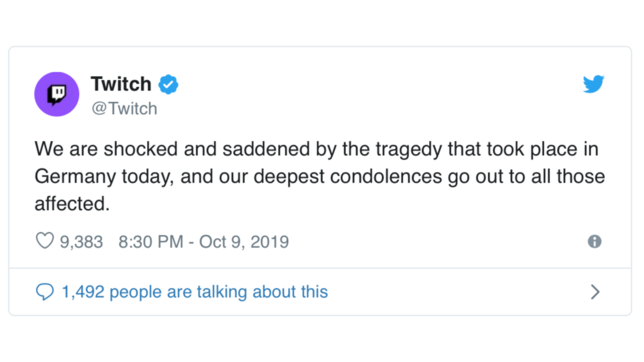Visit the @Twitch handle link
Image resolution: width=644 pixels, height=362 pixels.
(124, 108)
